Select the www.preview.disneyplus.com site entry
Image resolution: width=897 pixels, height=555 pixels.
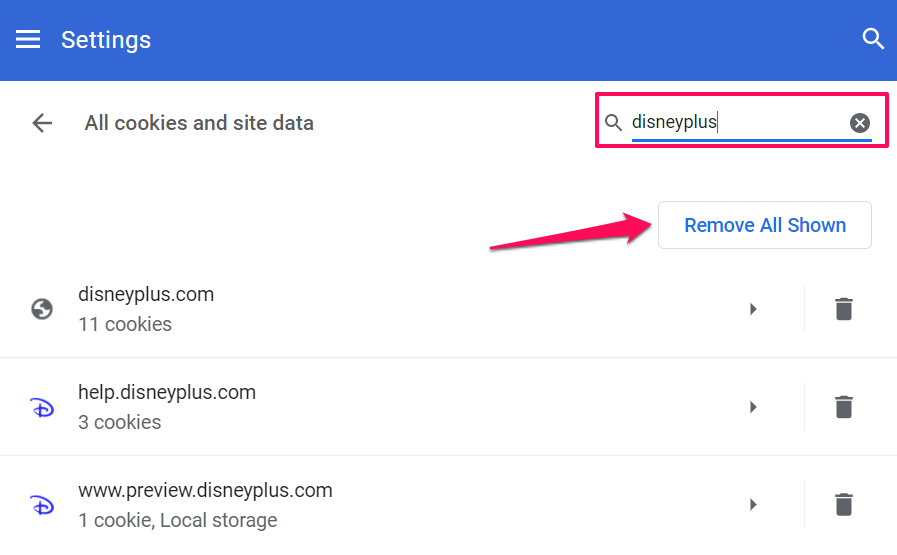205,492
